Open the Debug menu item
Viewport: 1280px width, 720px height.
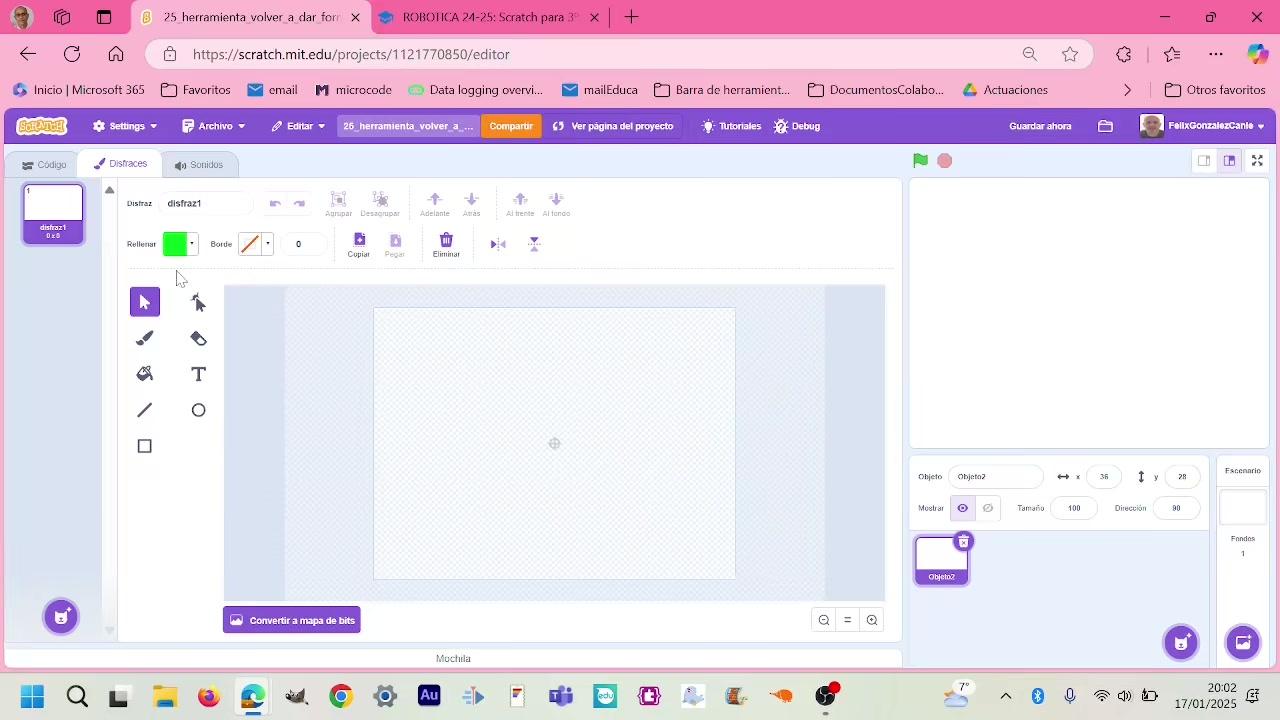pyautogui.click(x=797, y=126)
